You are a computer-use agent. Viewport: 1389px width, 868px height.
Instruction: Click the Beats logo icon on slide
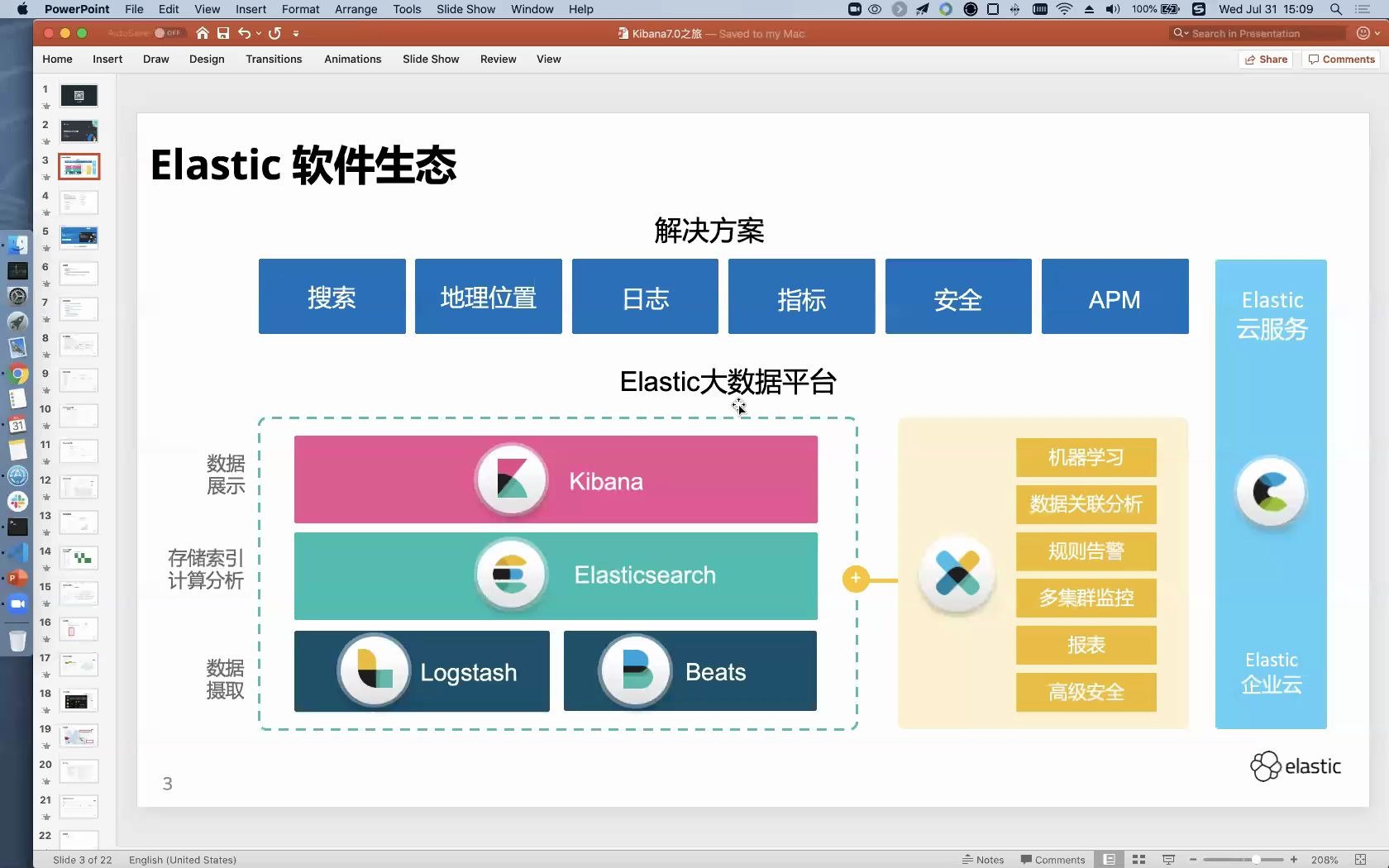pyautogui.click(x=635, y=670)
